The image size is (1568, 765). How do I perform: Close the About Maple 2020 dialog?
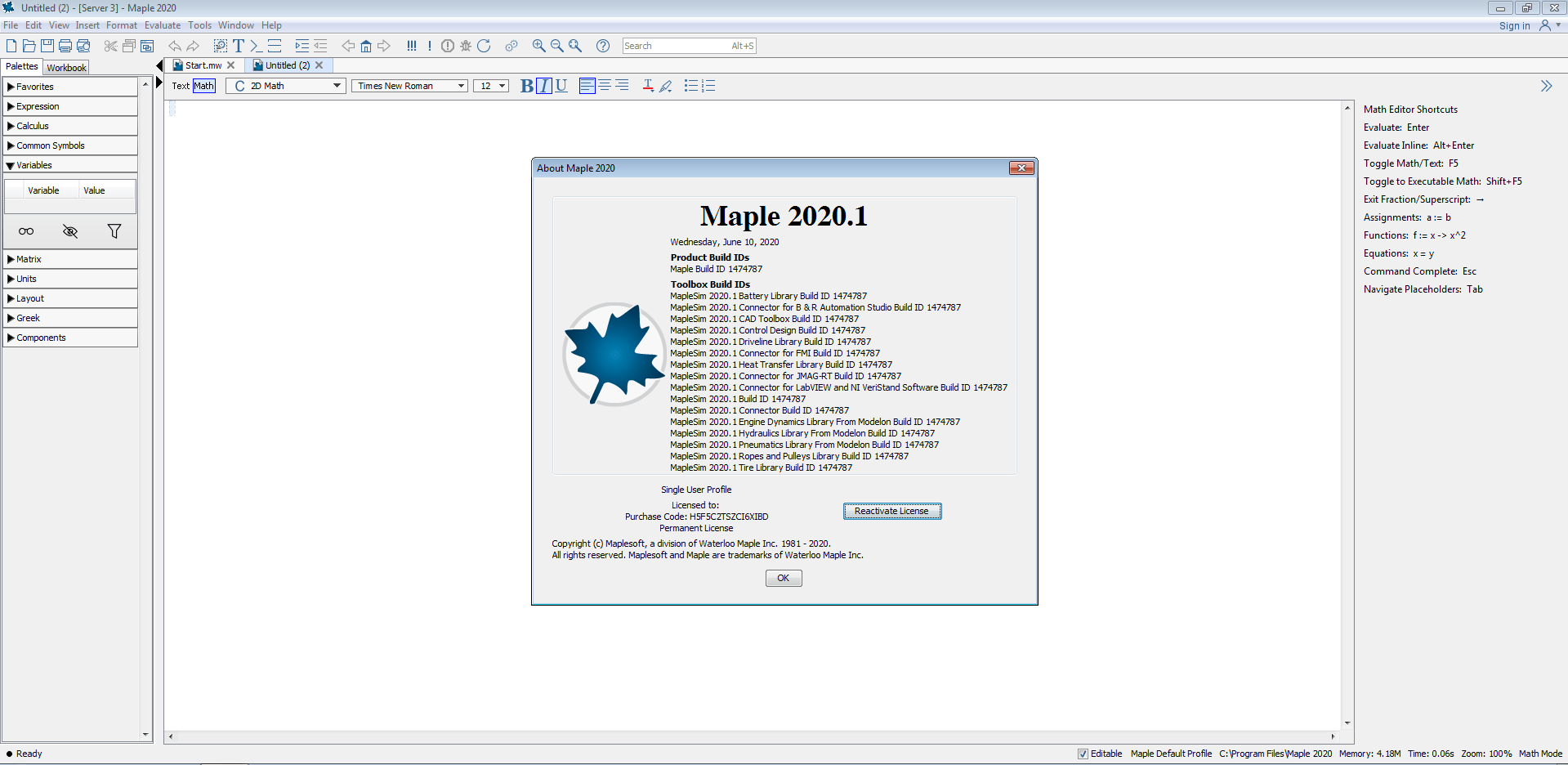[1021, 168]
